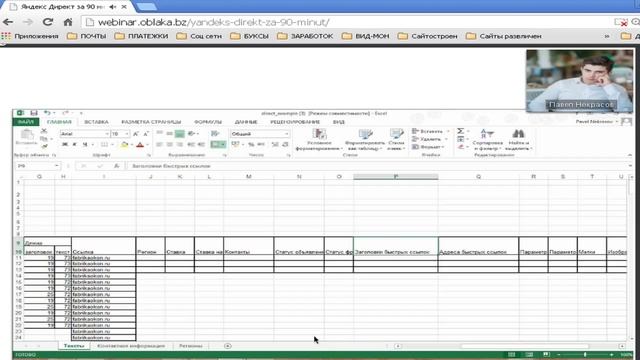This screenshot has height=360, width=640.
Task: Click the insert function fx icon
Action: coord(117,166)
